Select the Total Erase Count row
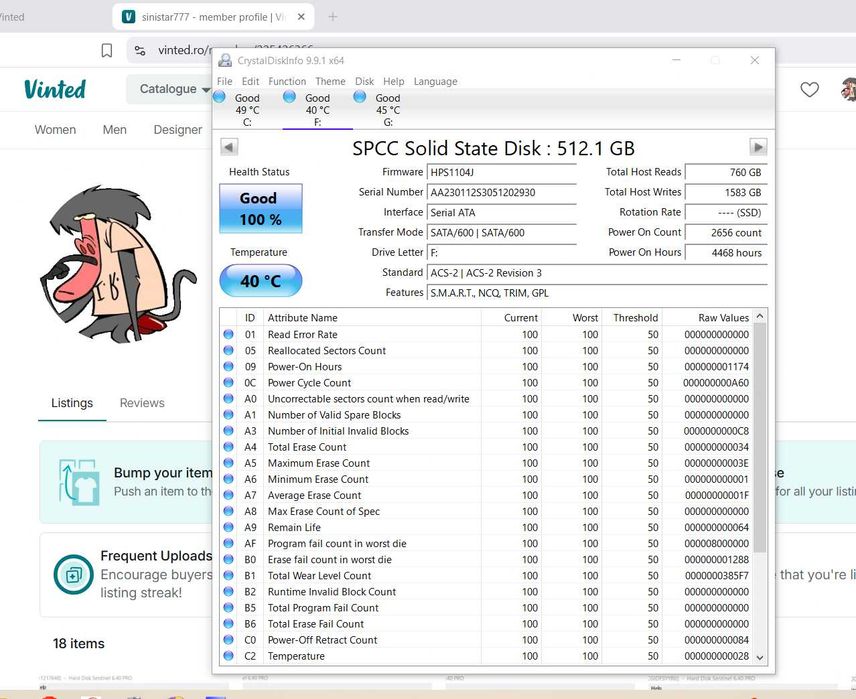The height and width of the screenshot is (699, 856). click(x=486, y=447)
